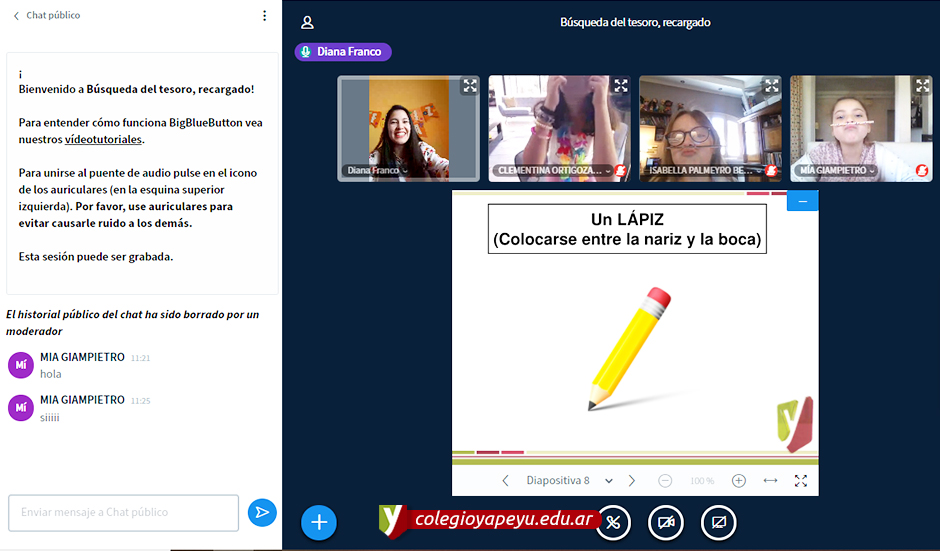The height and width of the screenshot is (551, 940).
Task: Fullscreen Mia Giampietro's webcam video
Action: click(922, 86)
